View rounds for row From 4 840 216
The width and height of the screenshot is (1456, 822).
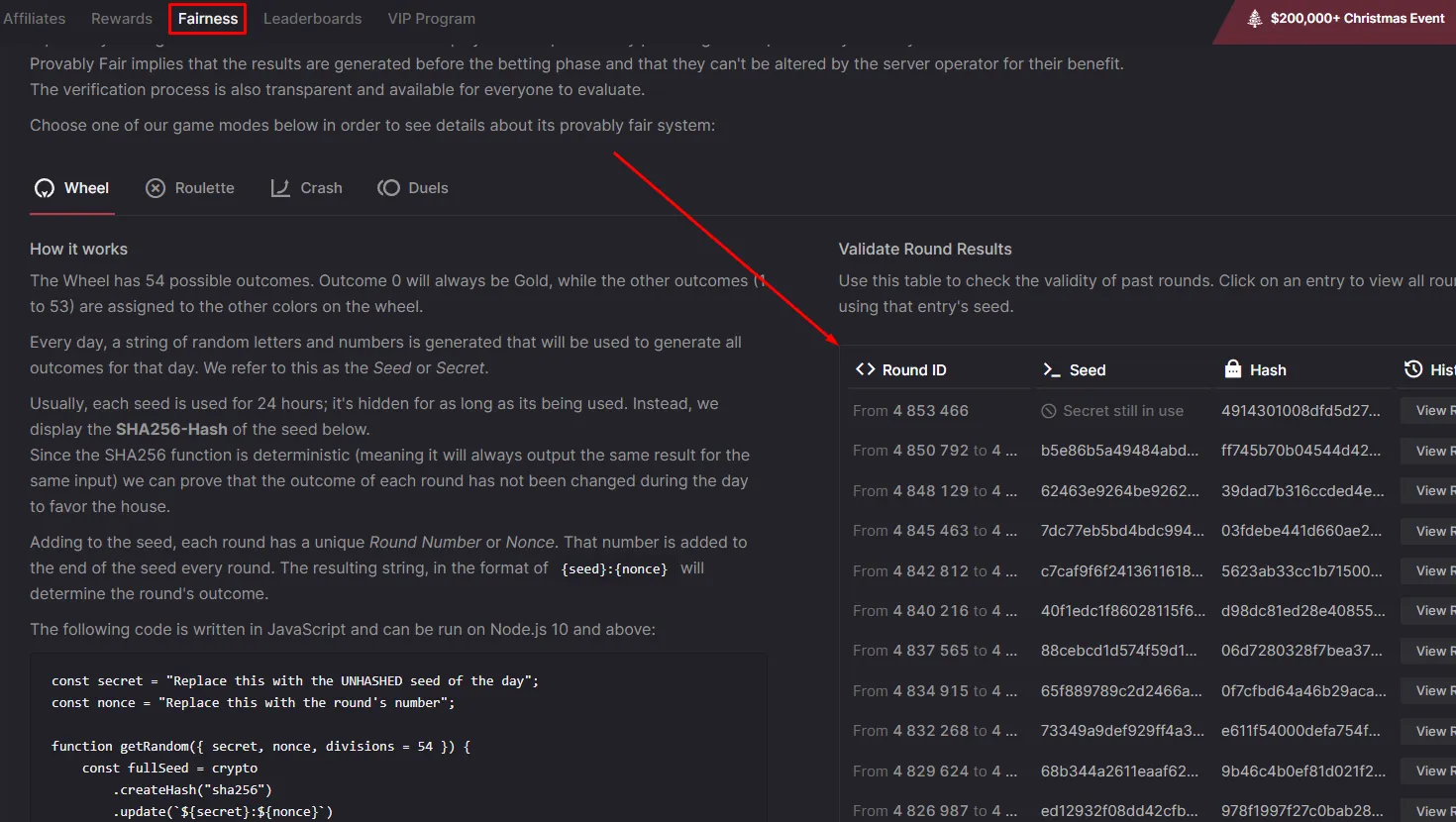pos(1428,611)
